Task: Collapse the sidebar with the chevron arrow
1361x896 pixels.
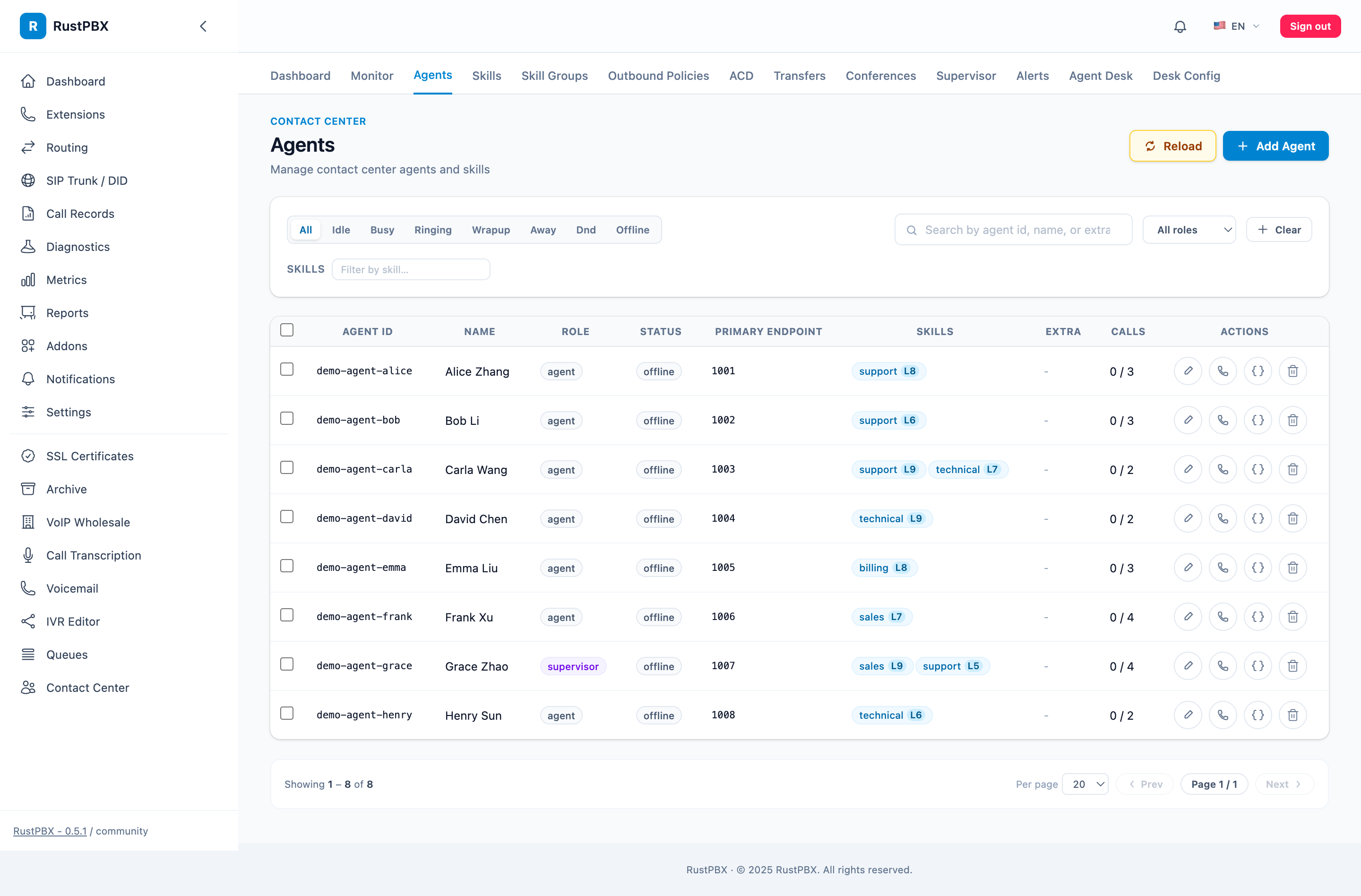Action: coord(203,26)
